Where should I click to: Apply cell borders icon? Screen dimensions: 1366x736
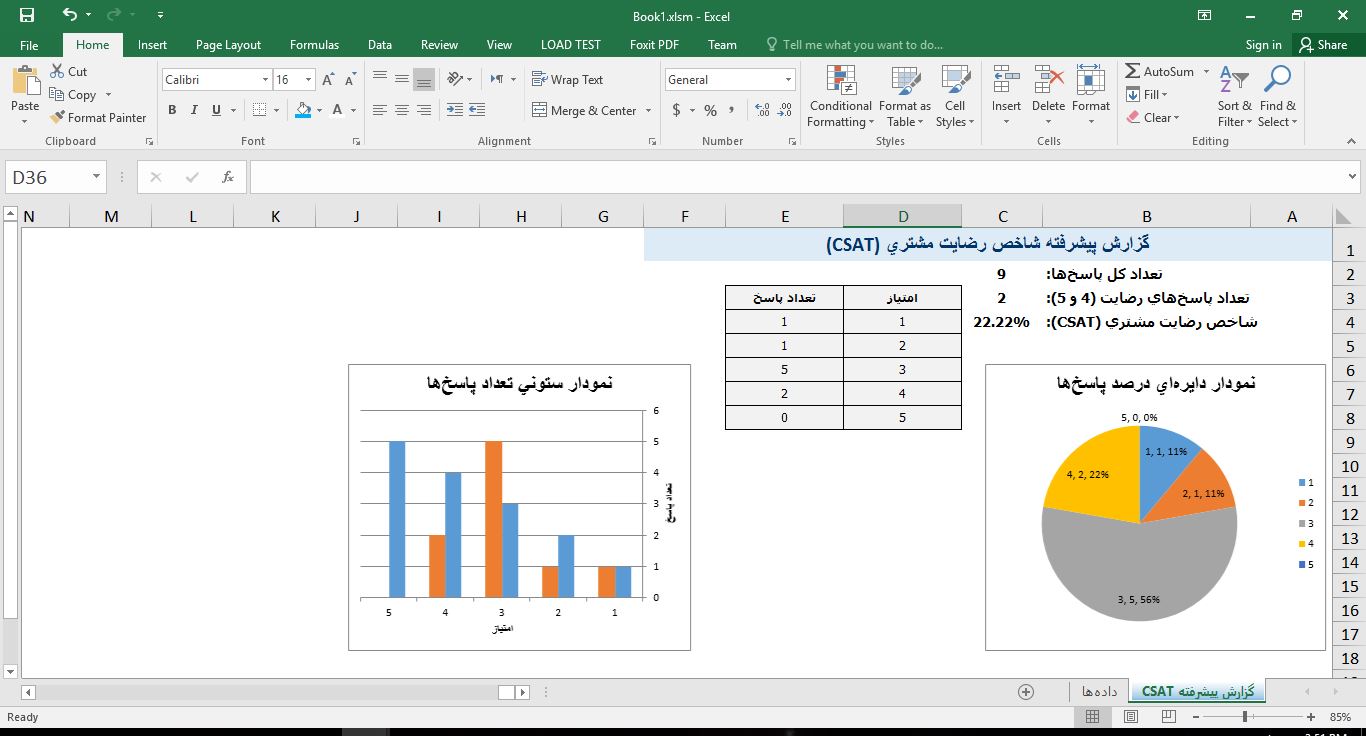click(260, 110)
